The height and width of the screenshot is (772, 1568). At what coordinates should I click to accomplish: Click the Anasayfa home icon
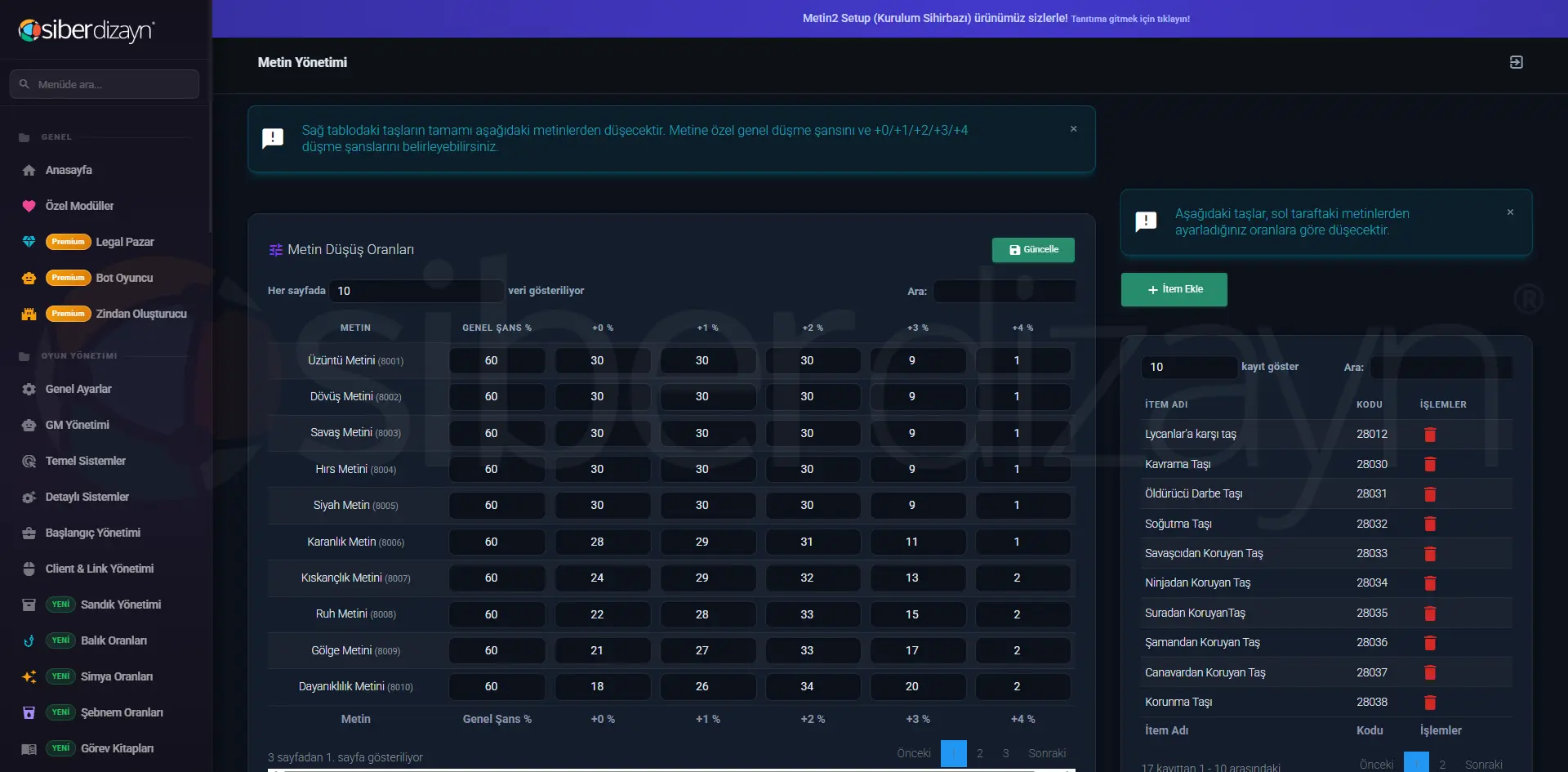29,170
